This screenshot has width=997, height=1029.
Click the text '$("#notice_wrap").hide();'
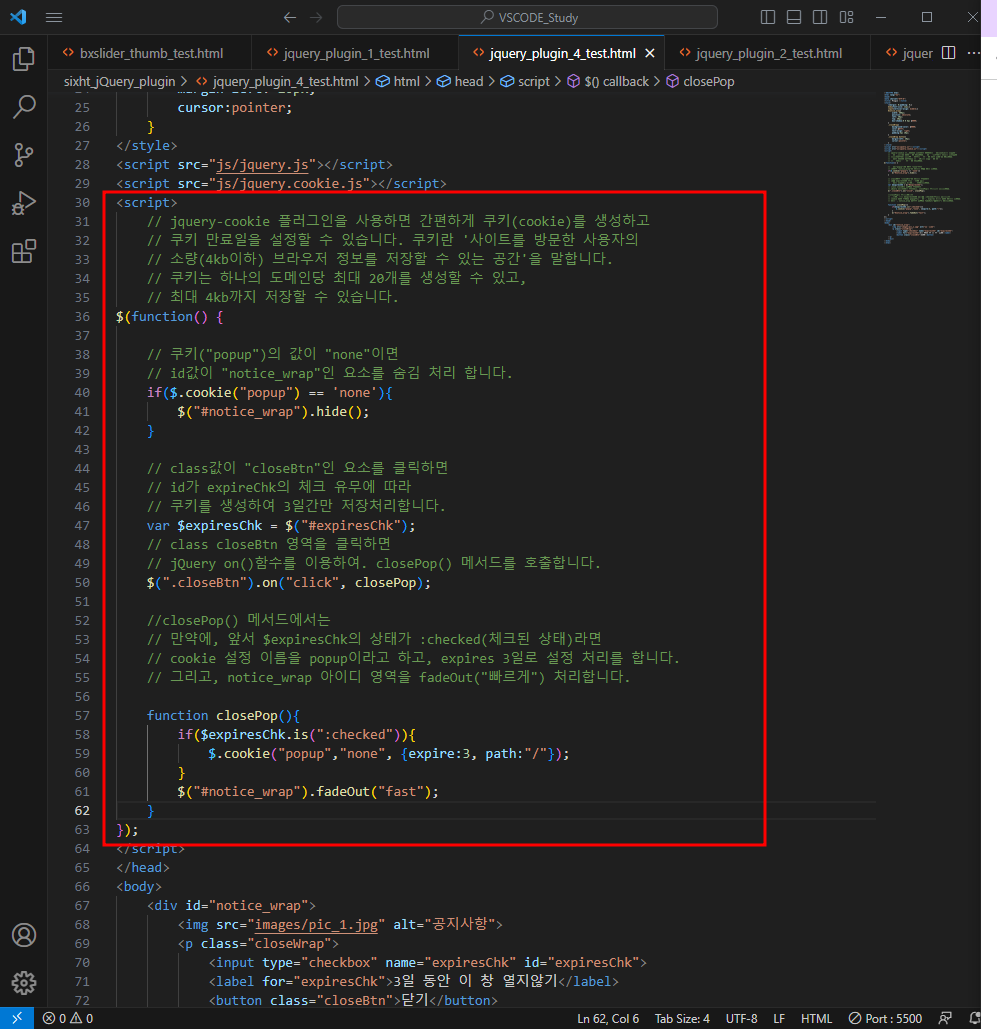pyautogui.click(x=273, y=411)
